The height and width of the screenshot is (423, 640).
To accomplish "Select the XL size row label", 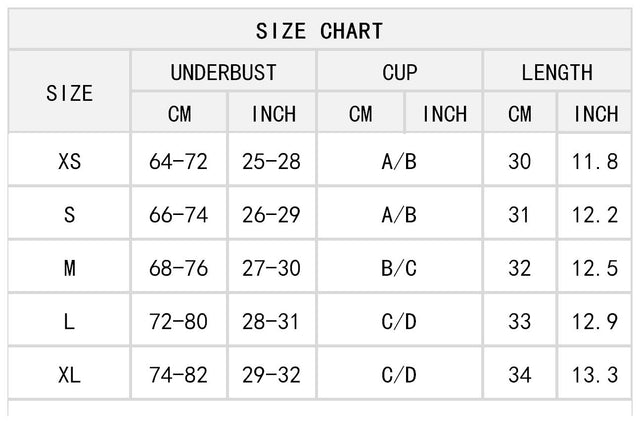I will [x=69, y=376].
